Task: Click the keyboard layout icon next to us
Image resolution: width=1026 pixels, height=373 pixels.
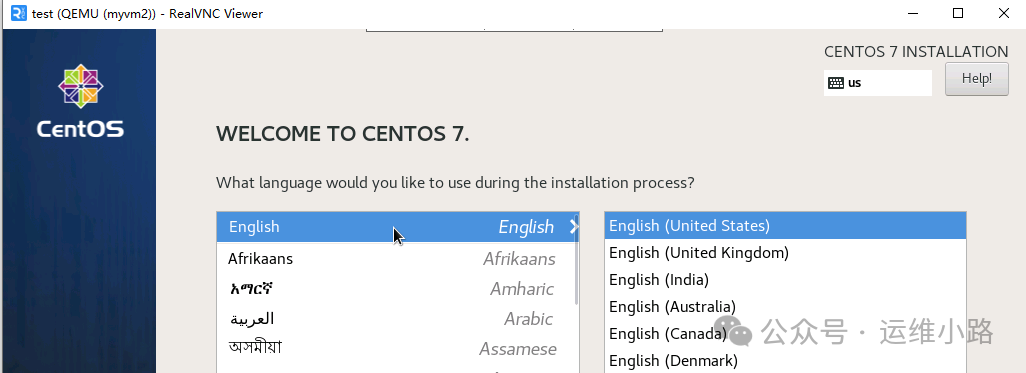Action: click(836, 83)
